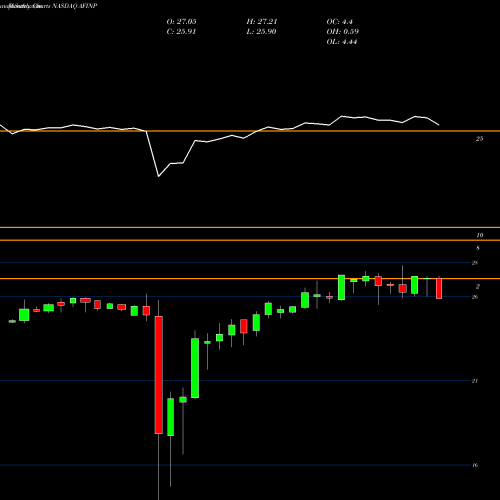This screenshot has height=500, width=500.
Task: Click the tall red crash candlestick body
Action: [159, 375]
